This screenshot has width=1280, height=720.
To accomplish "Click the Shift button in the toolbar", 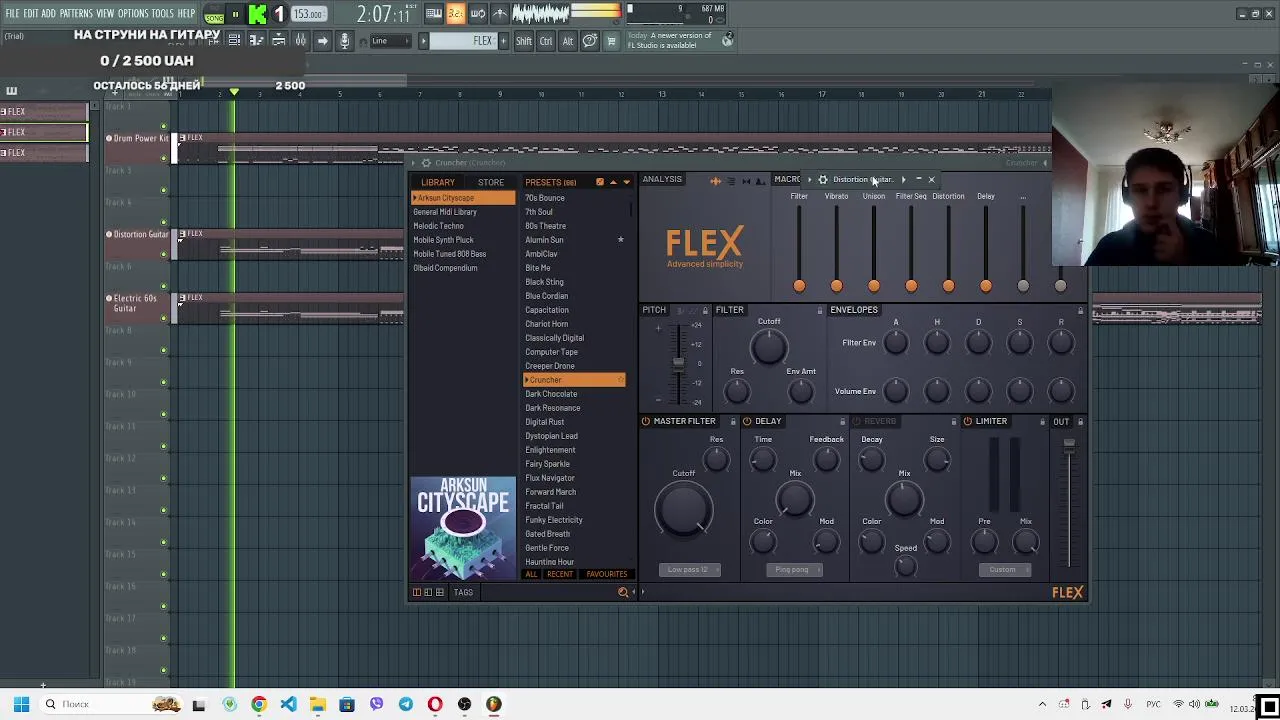I will (524, 41).
